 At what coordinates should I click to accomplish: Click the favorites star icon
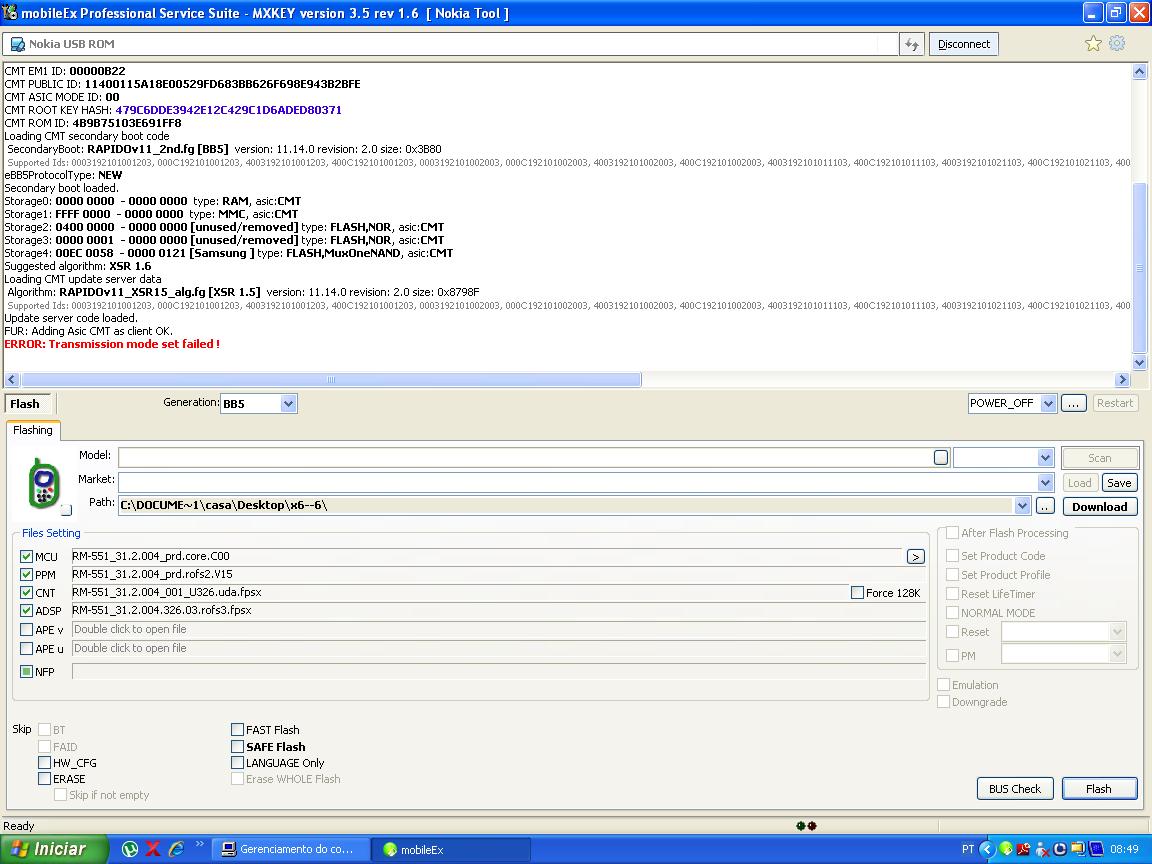point(1093,44)
